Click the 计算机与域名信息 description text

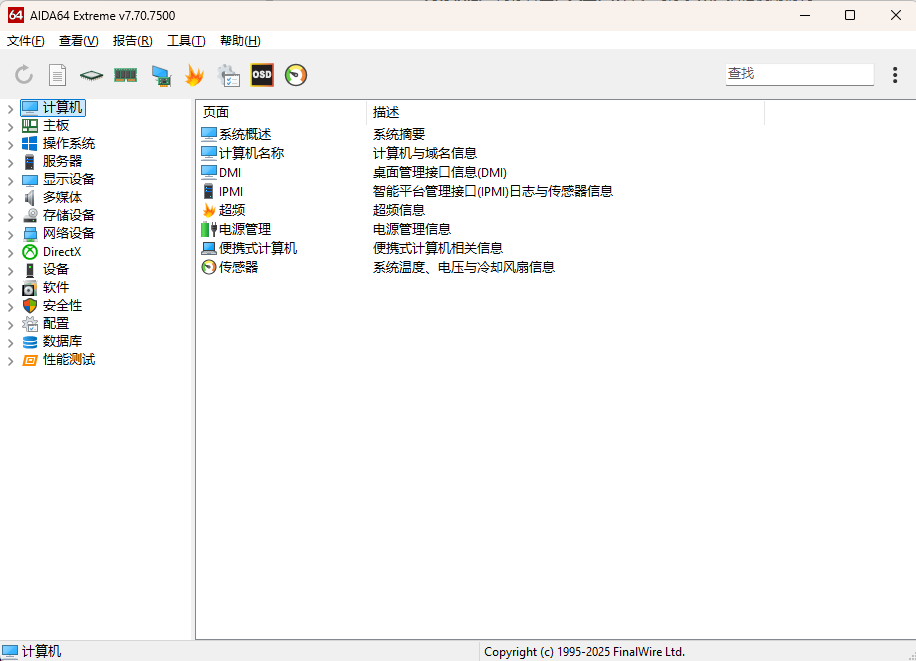point(425,153)
